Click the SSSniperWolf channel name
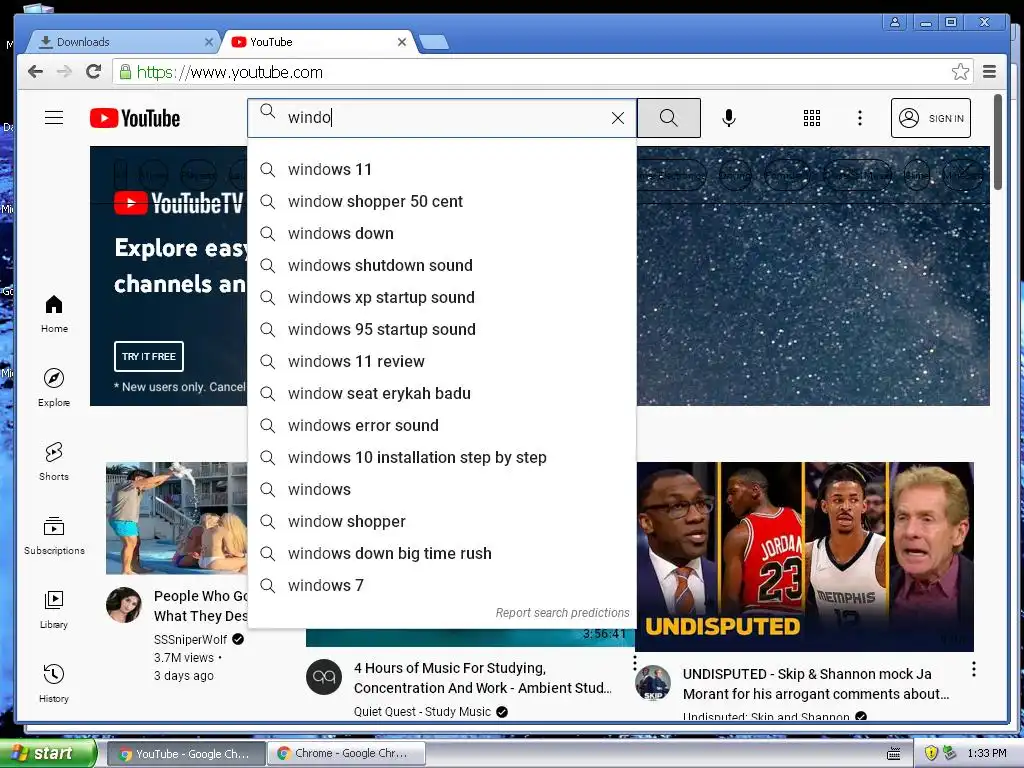 pyautogui.click(x=190, y=639)
